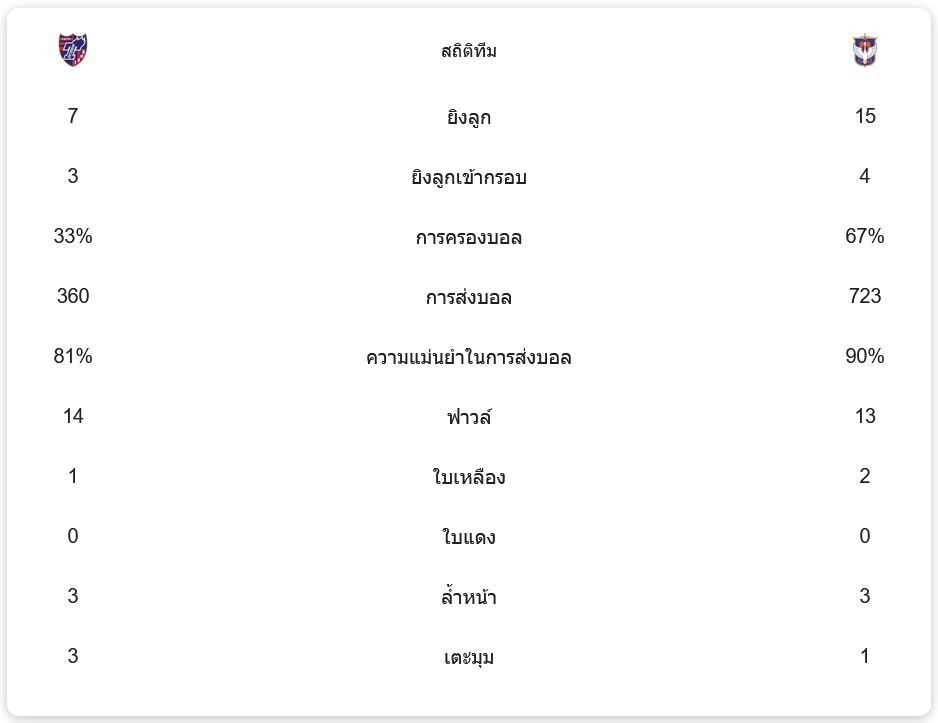Click the 67% possession value
The height and width of the screenshot is (723, 938).
click(x=865, y=236)
